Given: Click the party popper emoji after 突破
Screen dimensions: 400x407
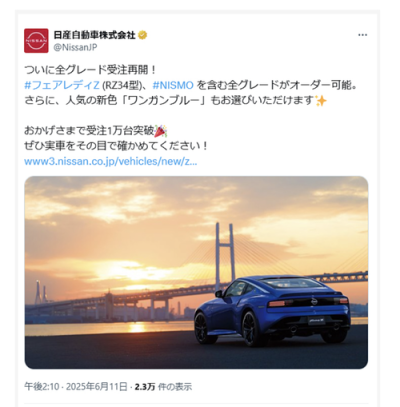Looking at the screenshot, I should (161, 131).
